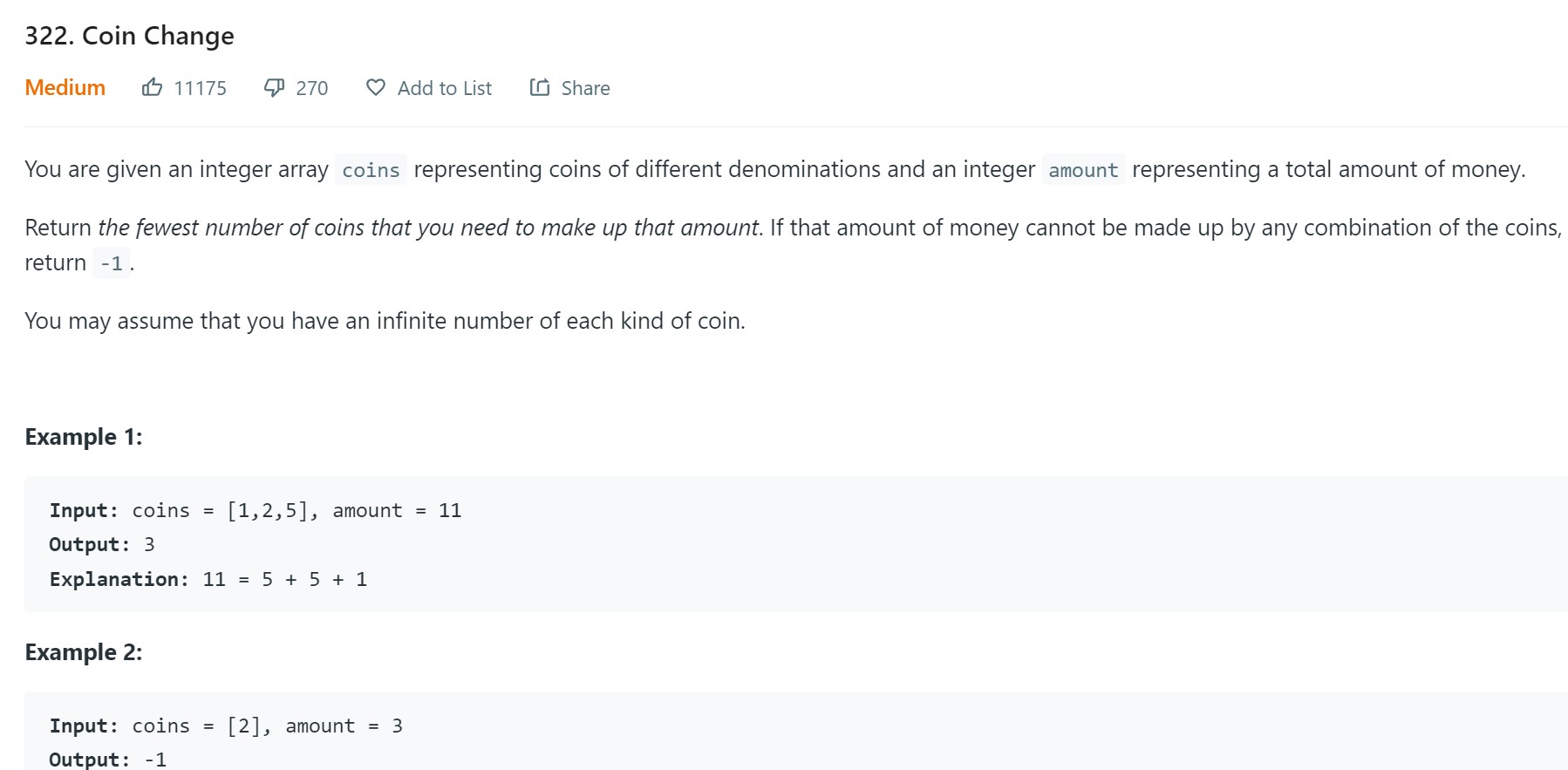1568x770 pixels.
Task: Click the Example 1 "Output: 3" line
Action: tap(102, 544)
